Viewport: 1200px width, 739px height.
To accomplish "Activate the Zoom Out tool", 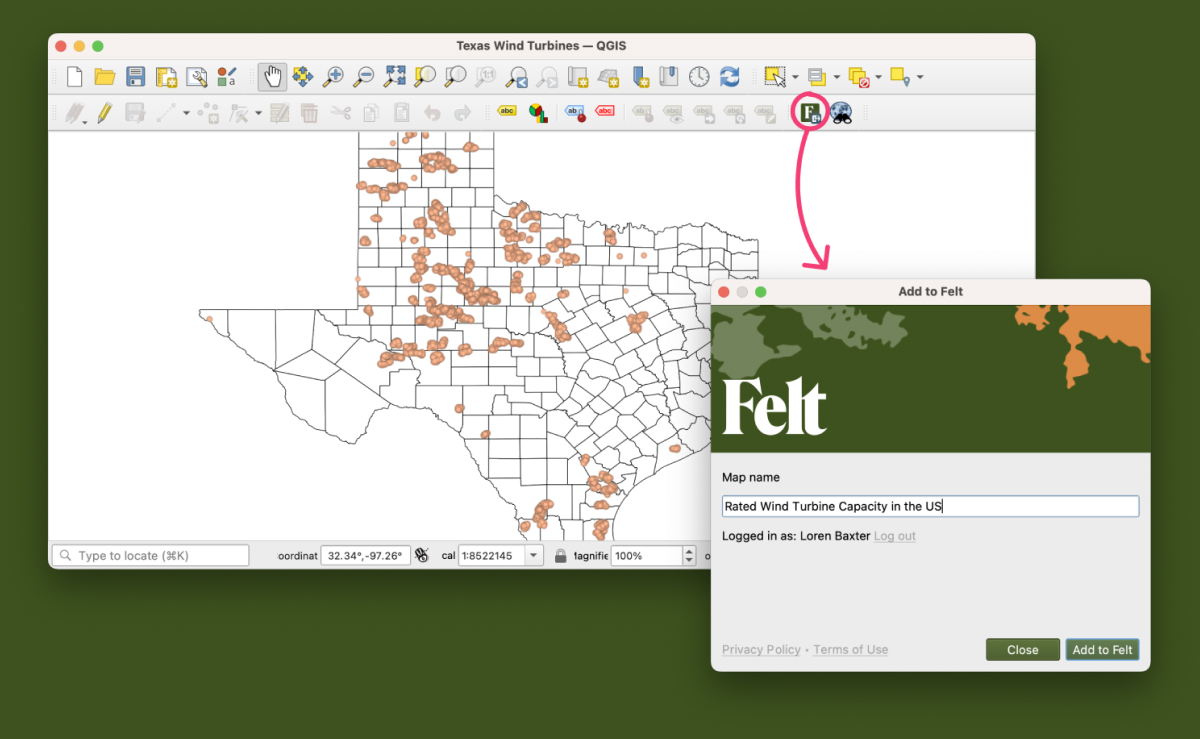I will coord(363,76).
